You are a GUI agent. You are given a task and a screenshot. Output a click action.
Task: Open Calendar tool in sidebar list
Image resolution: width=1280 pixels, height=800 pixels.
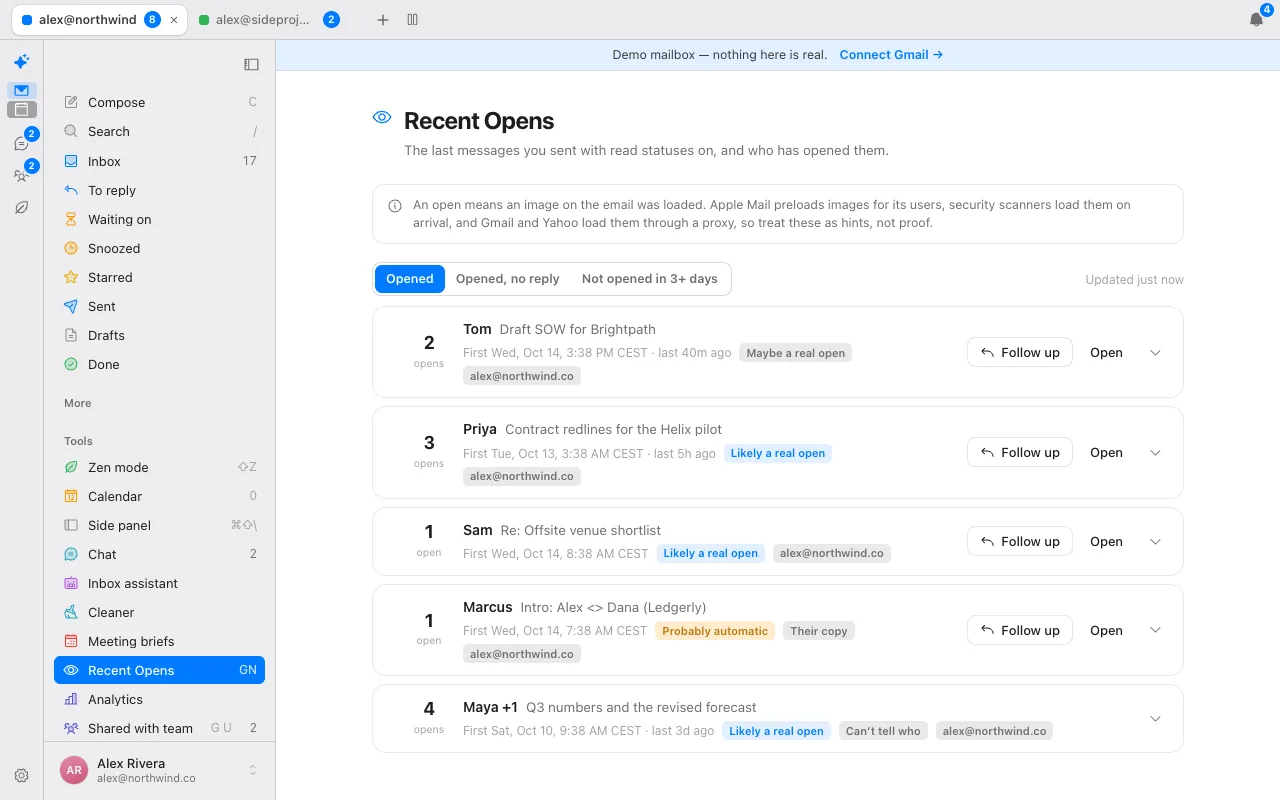[160, 496]
